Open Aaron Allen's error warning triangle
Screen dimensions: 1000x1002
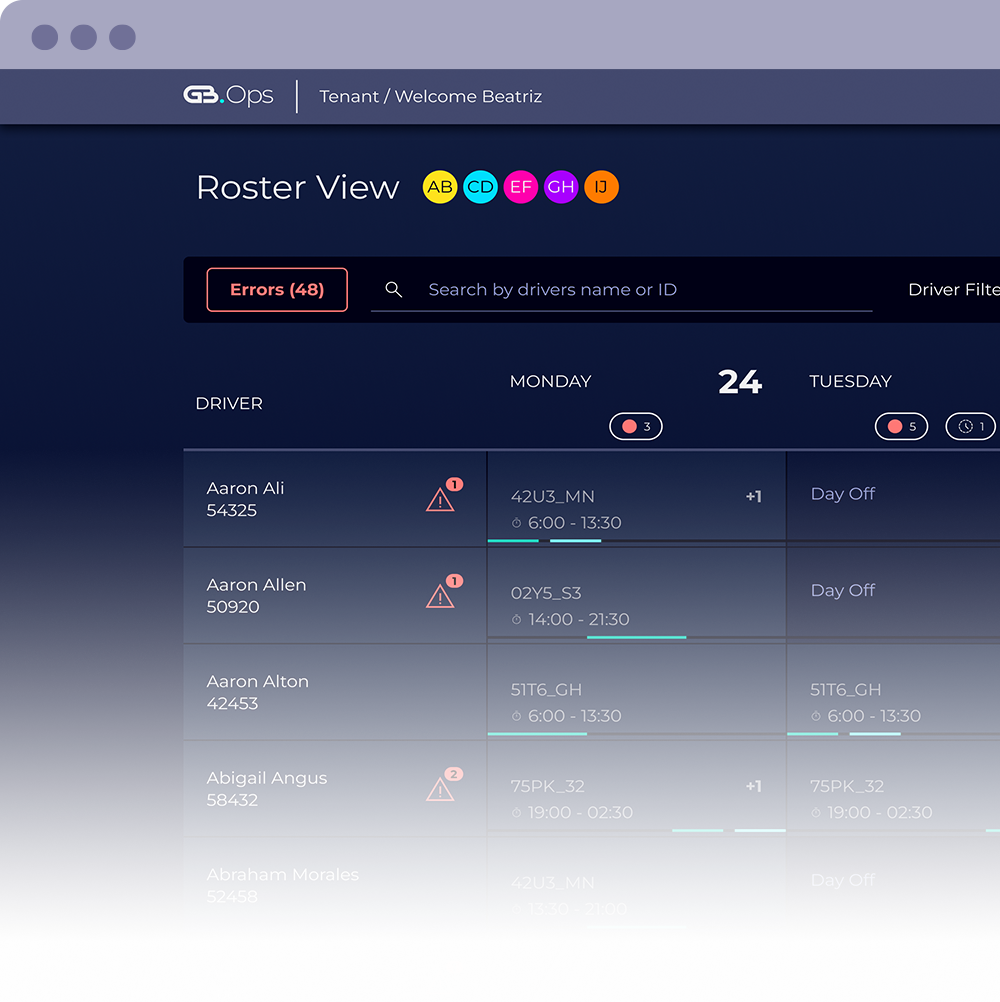point(440,595)
